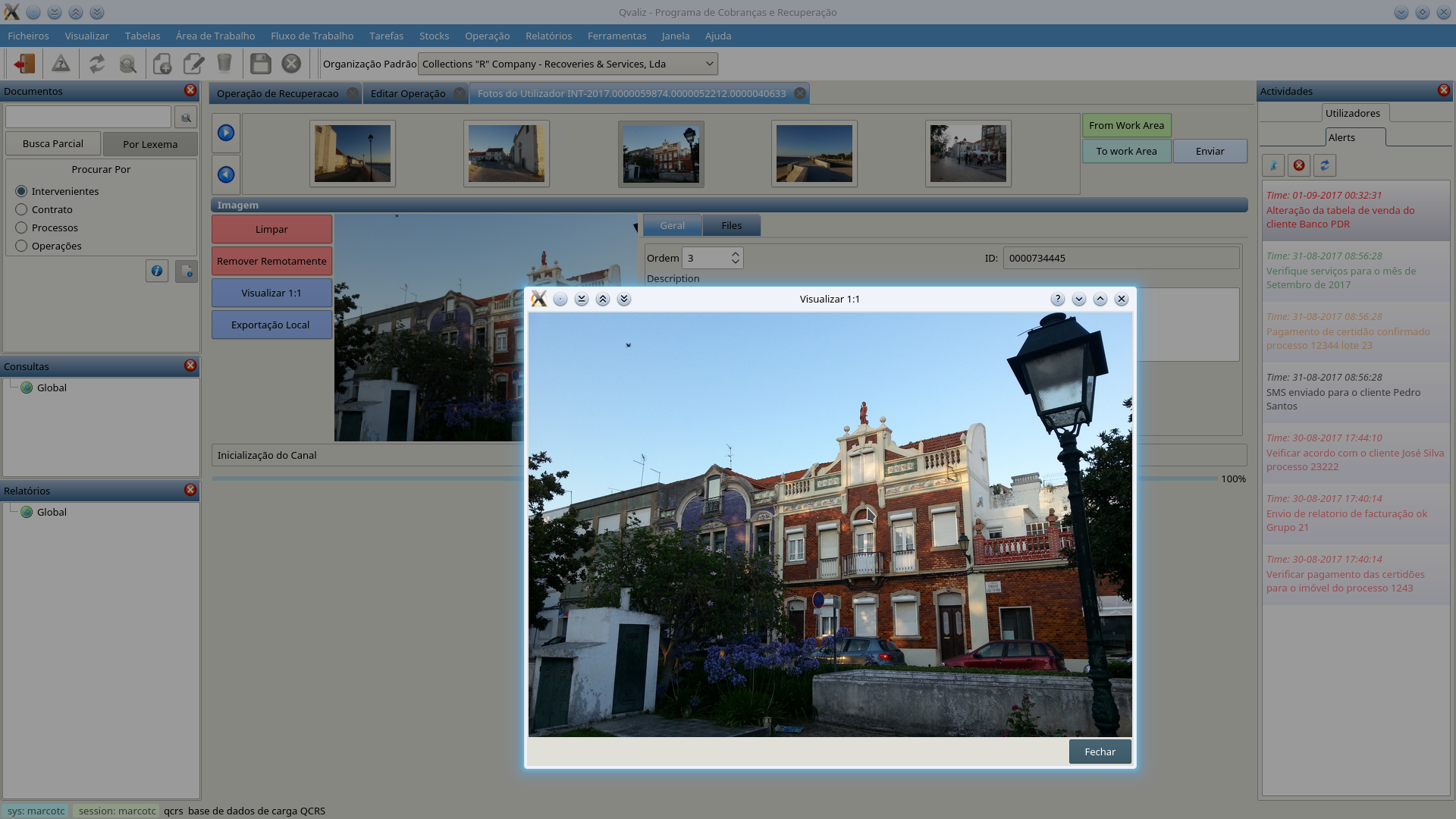Click the trash bin toolbar icon
Screen dimensions: 1456x819
tap(224, 64)
